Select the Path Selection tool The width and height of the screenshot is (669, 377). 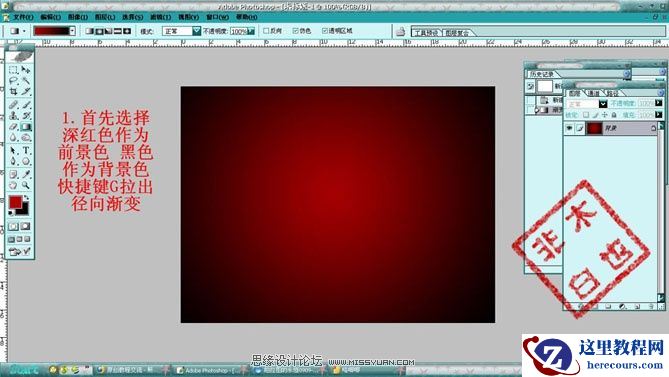(14, 151)
